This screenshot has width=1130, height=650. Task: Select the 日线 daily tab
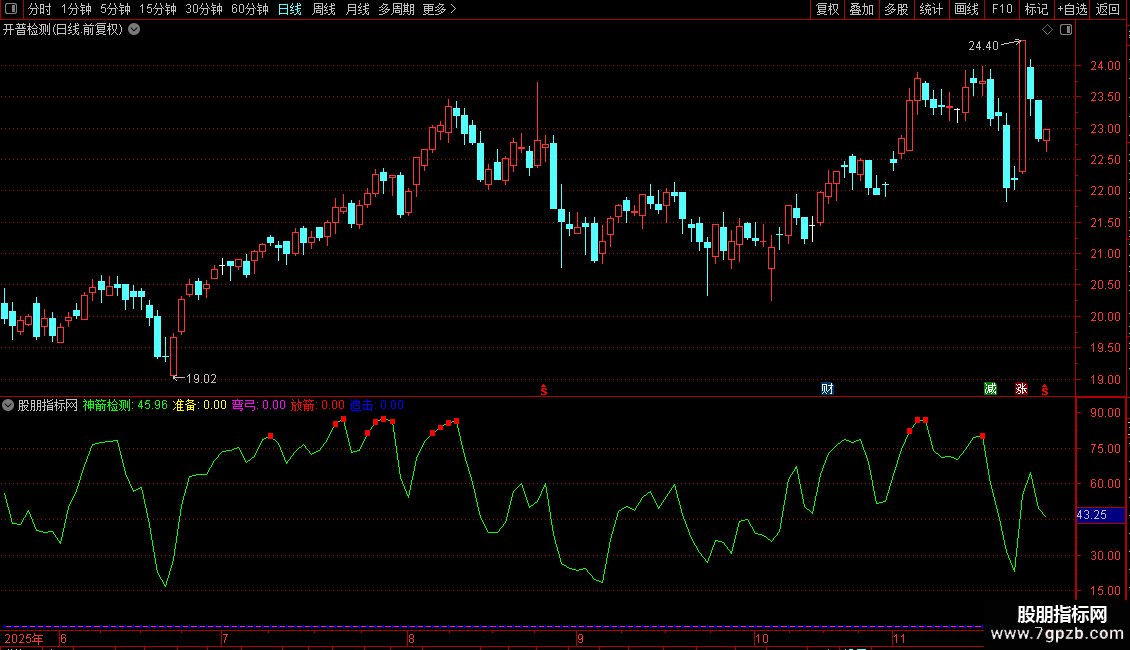pos(290,9)
